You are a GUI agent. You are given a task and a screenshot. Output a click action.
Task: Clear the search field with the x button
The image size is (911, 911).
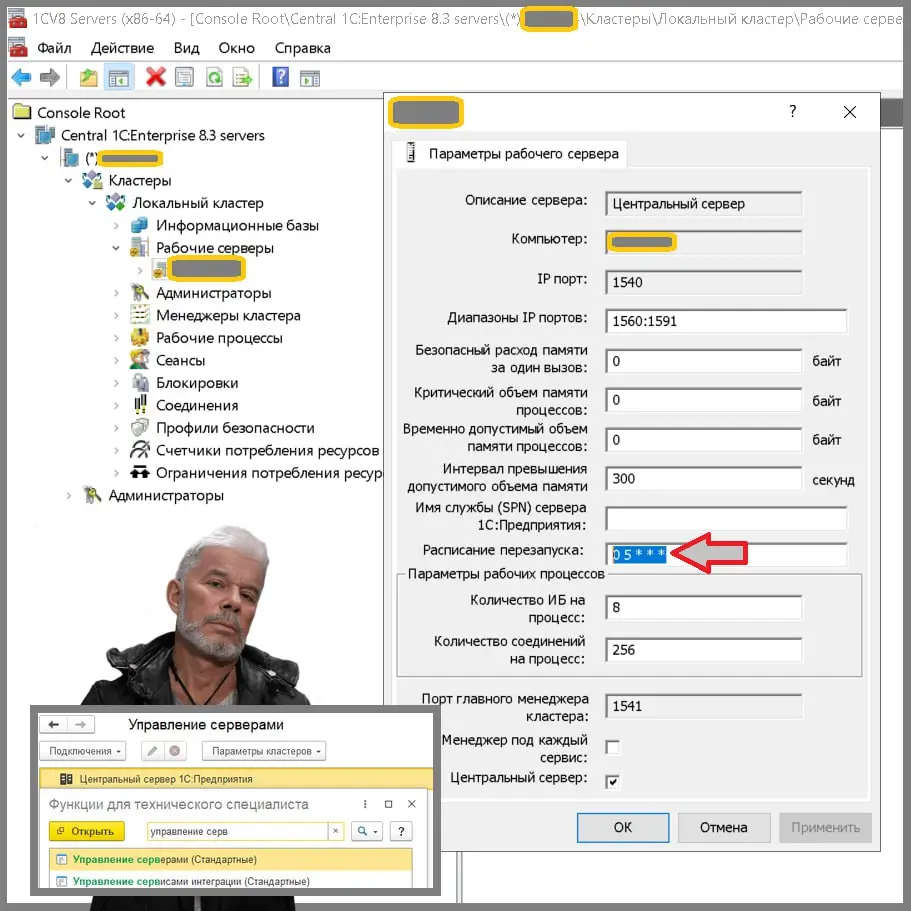pos(335,831)
